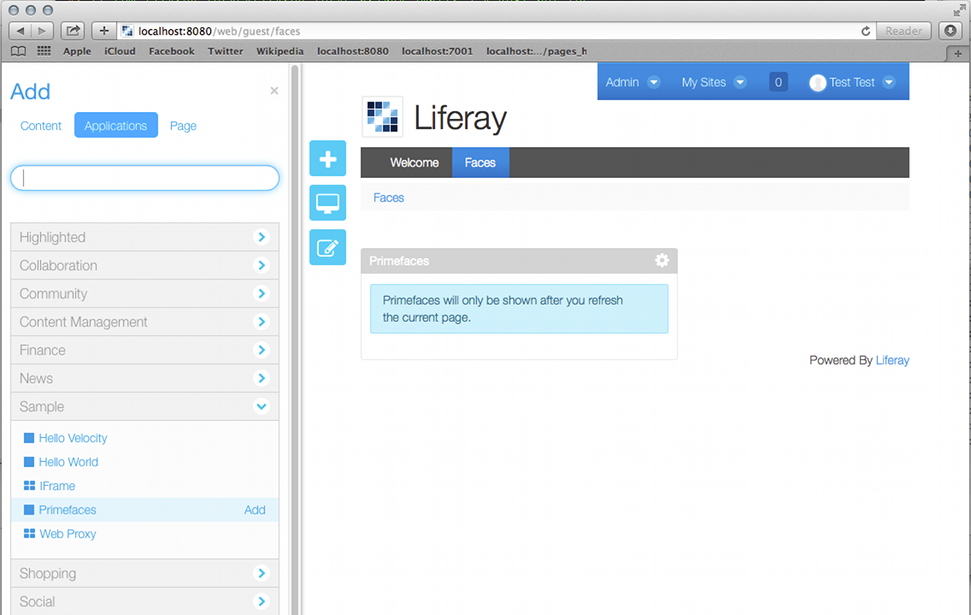Image resolution: width=971 pixels, height=615 pixels.
Task: Switch to the Content tab
Action: (41, 126)
